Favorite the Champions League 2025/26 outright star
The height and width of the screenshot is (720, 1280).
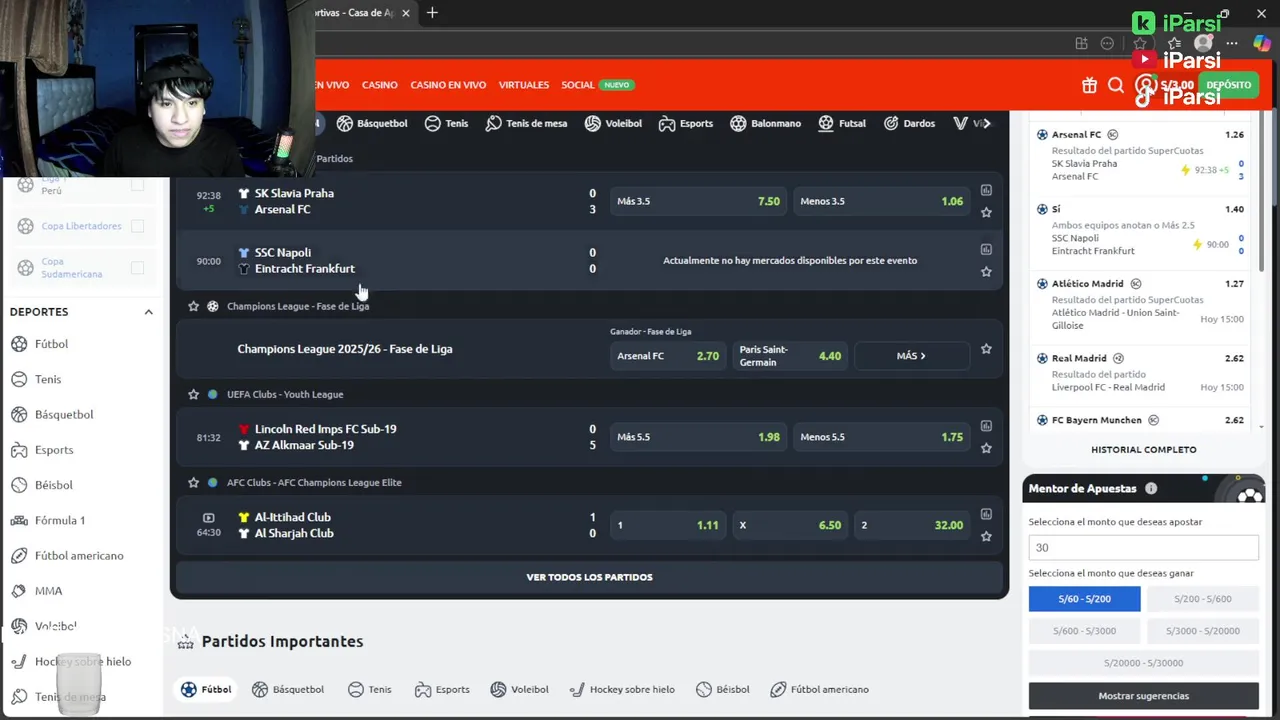[x=986, y=349]
